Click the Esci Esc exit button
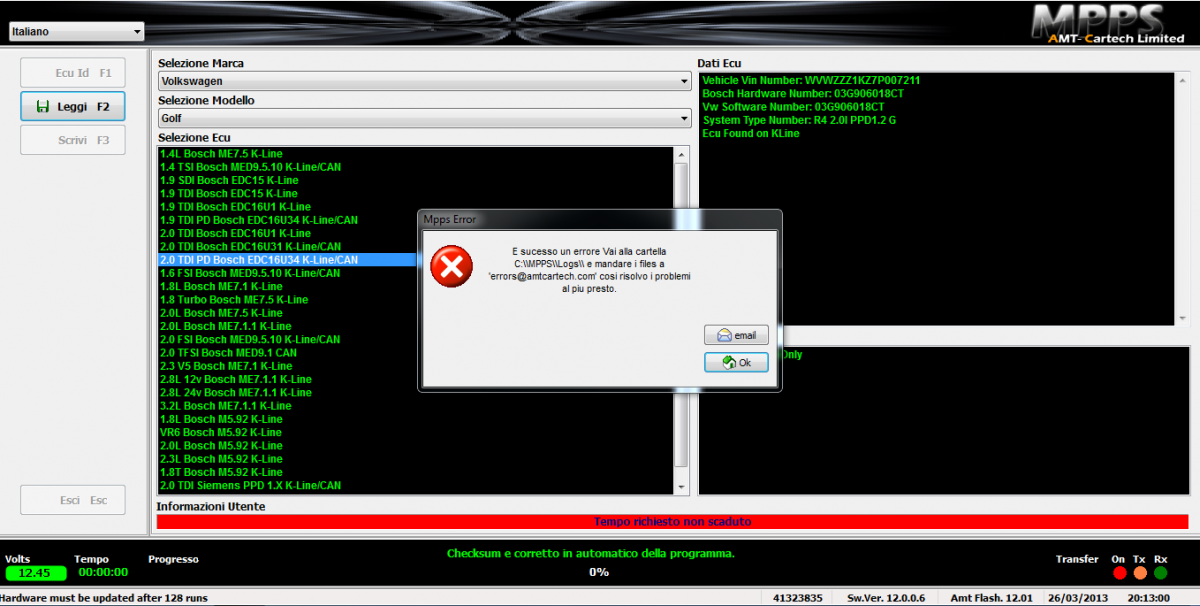Screen dimensions: 1200x606 (73, 500)
